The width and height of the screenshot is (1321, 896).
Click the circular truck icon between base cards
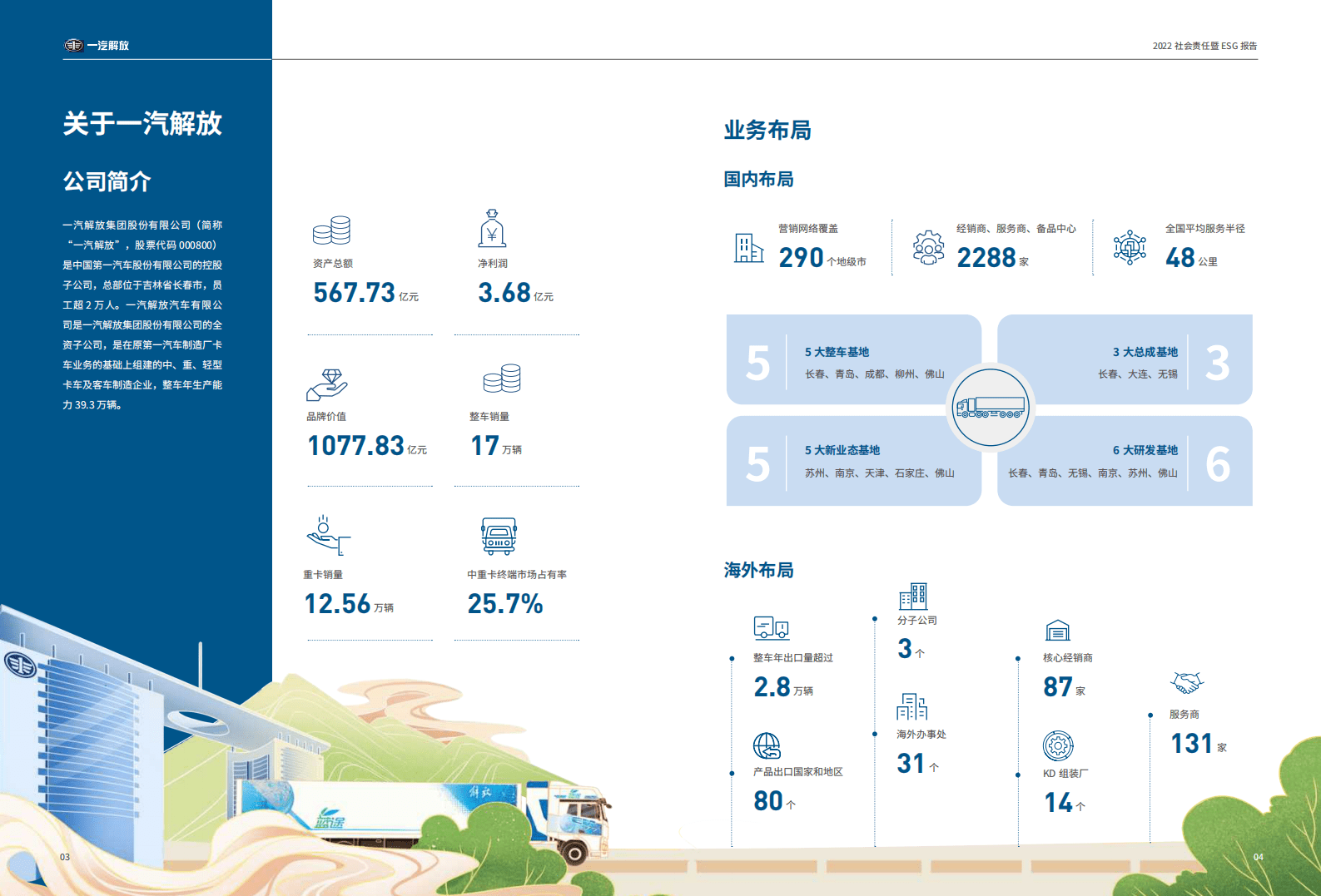991,408
